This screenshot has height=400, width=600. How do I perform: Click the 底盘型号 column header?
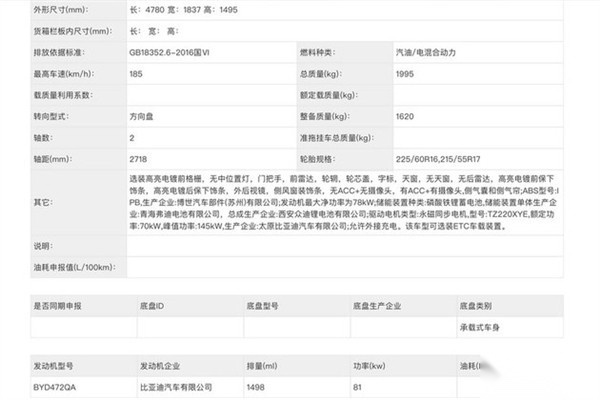coord(262,306)
